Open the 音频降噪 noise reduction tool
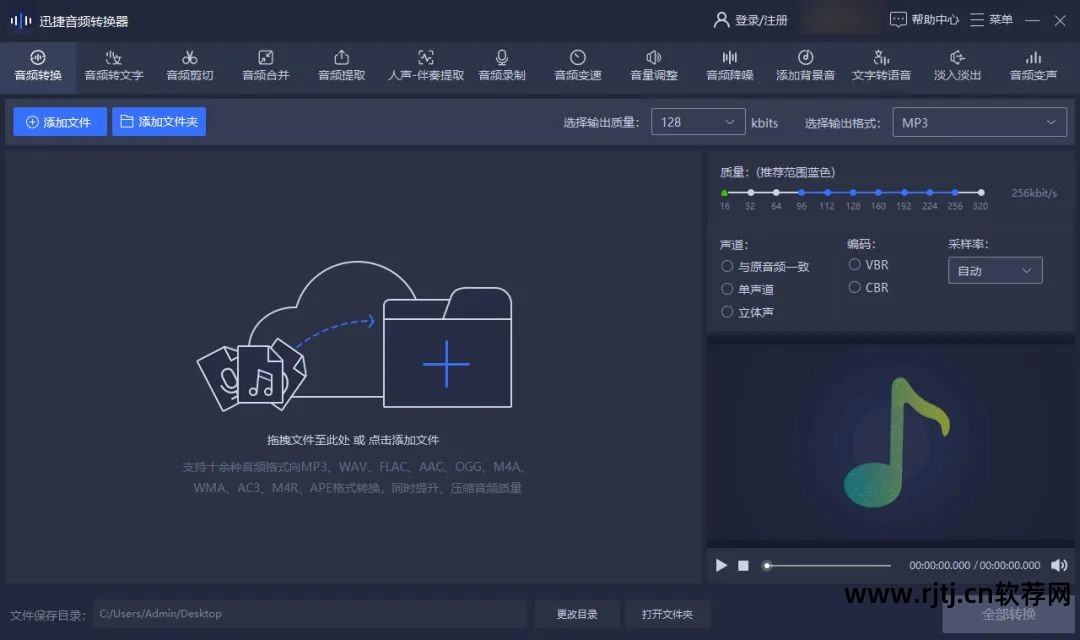 click(x=728, y=66)
